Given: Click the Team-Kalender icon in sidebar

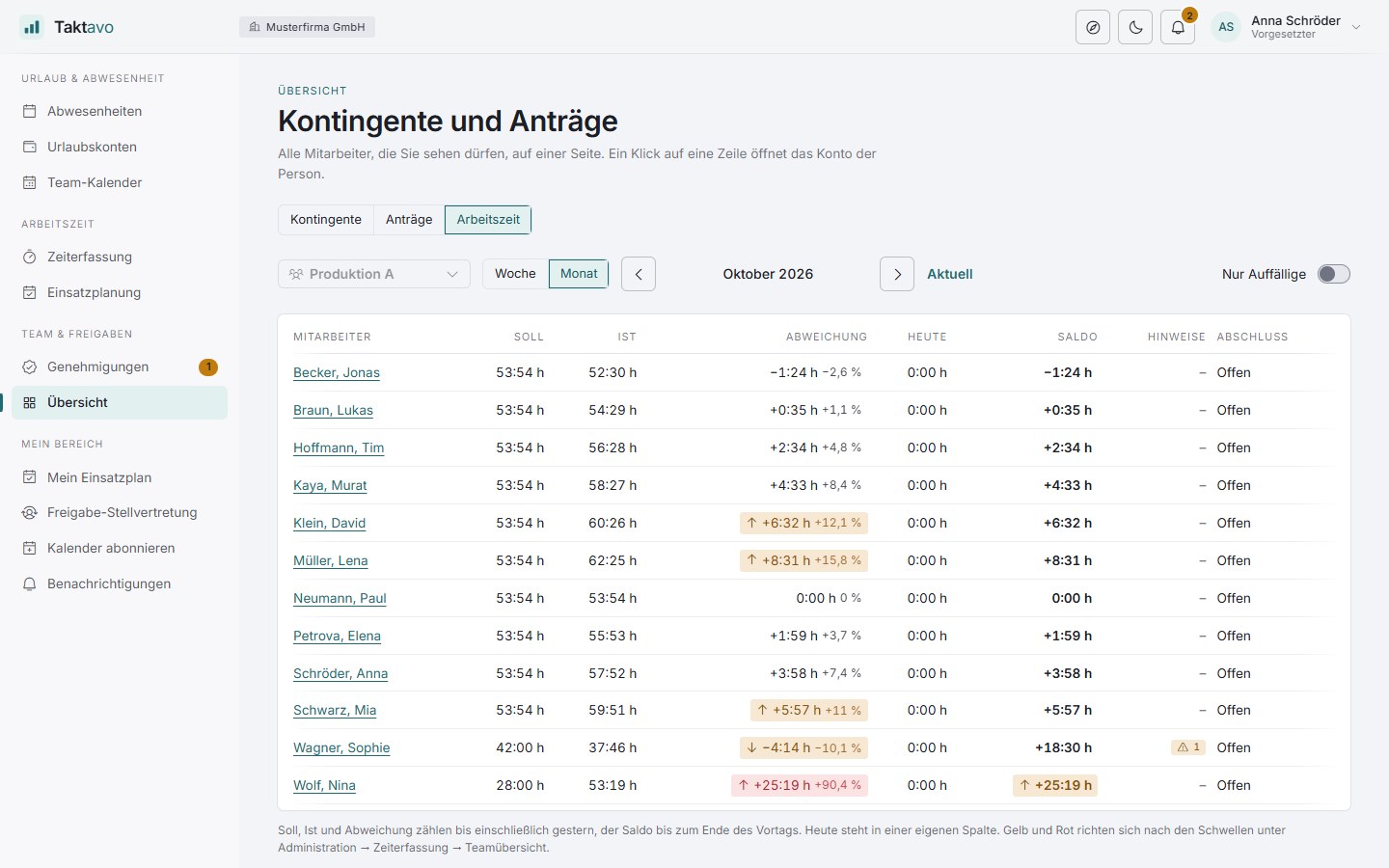Looking at the screenshot, I should coord(30,182).
